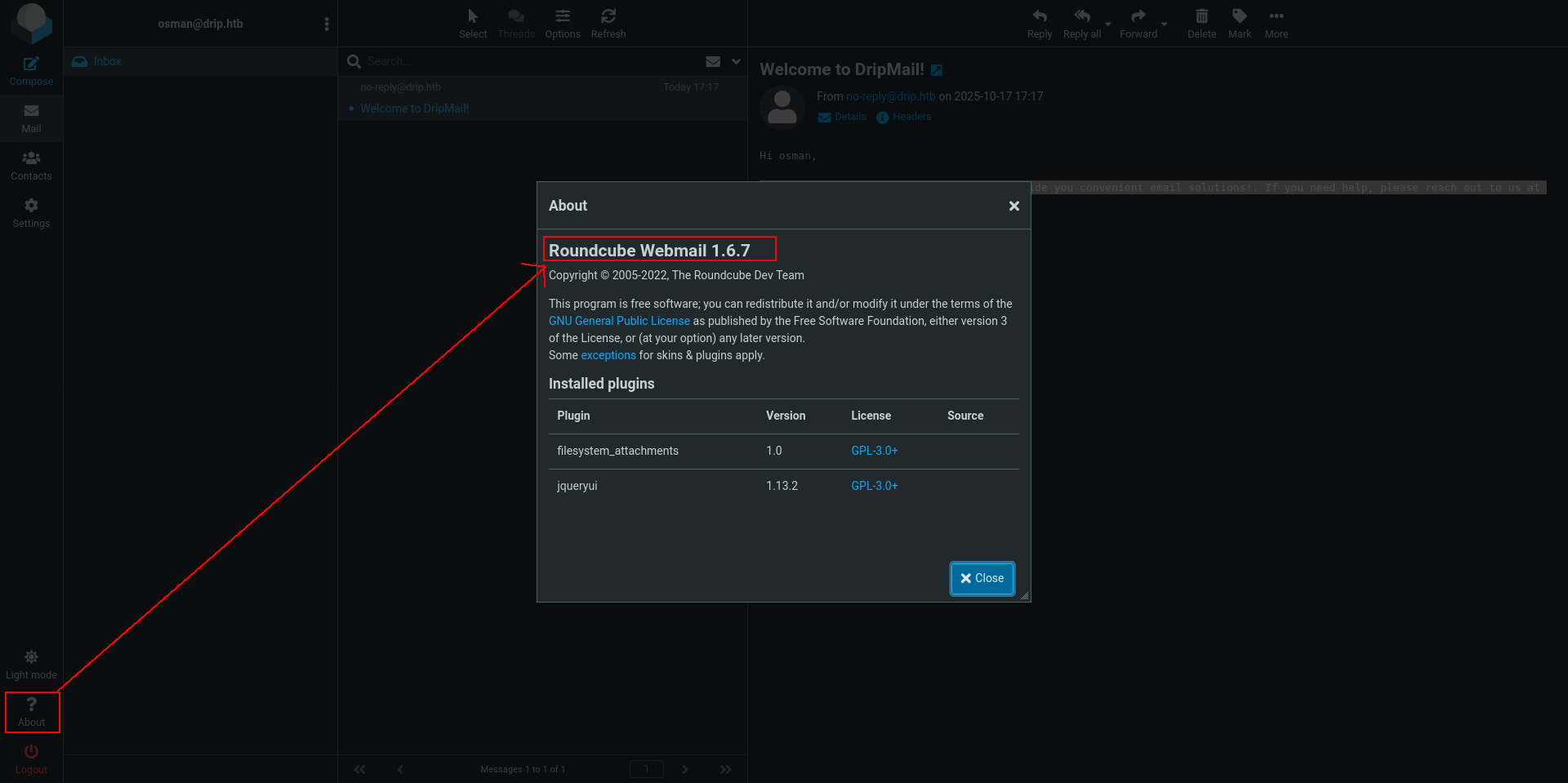Open the GNU General Public License link
Image resolution: width=1568 pixels, height=783 pixels.
click(619, 321)
